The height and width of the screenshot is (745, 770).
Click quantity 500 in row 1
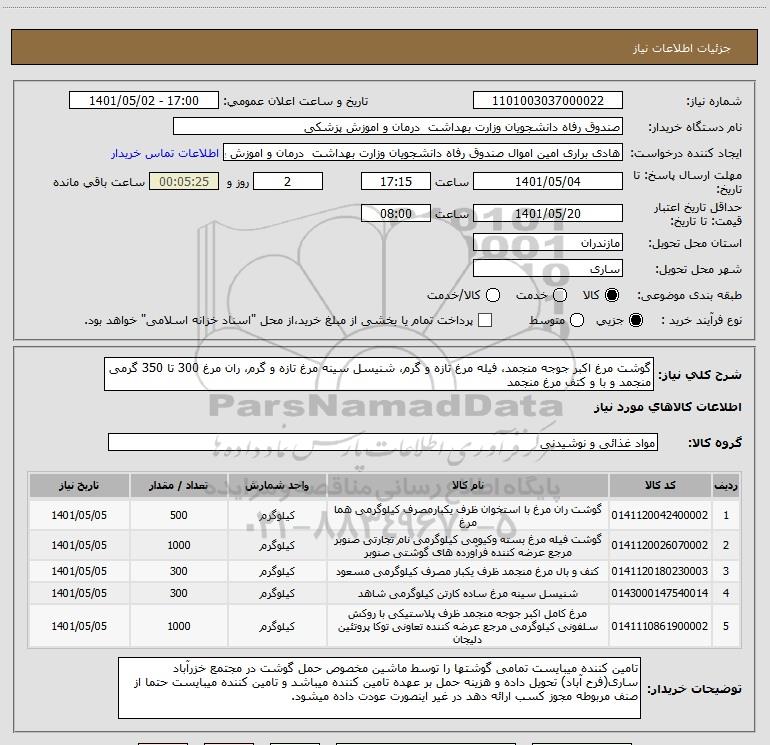pyautogui.click(x=179, y=515)
